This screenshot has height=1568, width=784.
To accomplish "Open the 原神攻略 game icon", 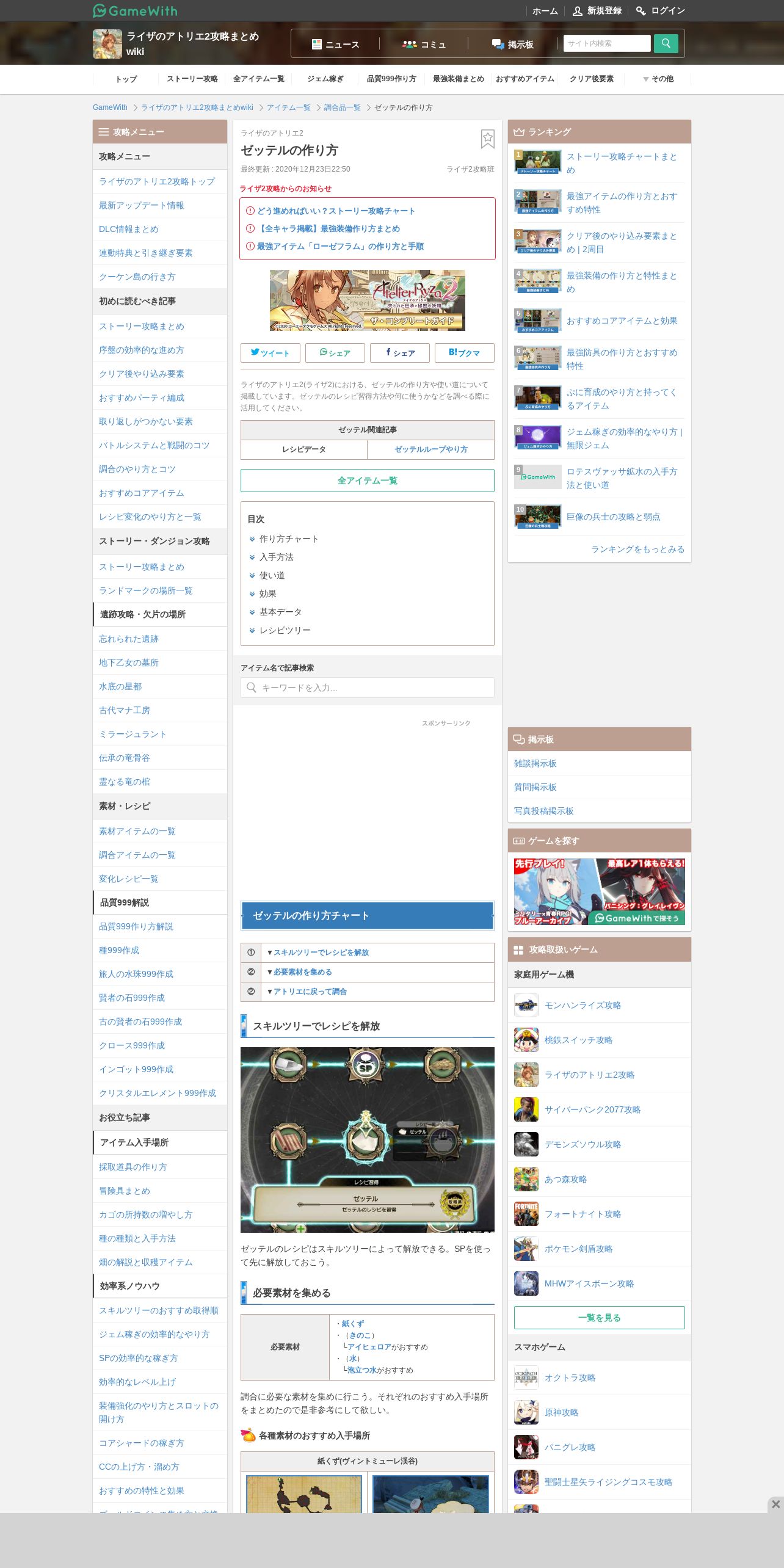I will click(x=526, y=1412).
